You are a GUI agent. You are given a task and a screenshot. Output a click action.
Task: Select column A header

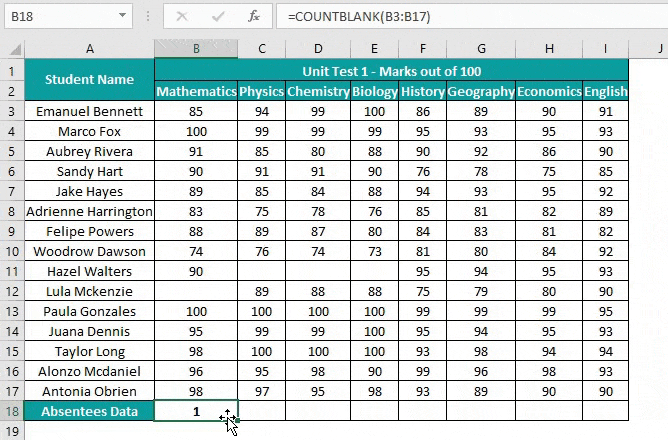coord(89,49)
